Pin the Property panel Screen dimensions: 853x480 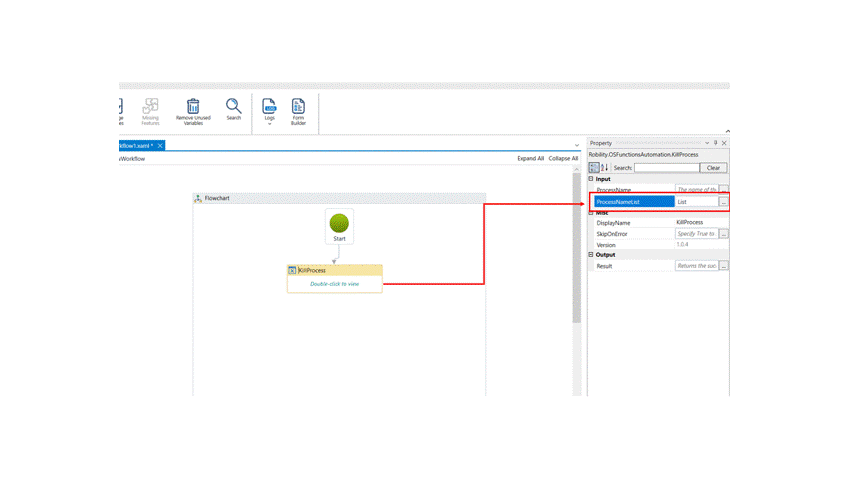coord(715,143)
